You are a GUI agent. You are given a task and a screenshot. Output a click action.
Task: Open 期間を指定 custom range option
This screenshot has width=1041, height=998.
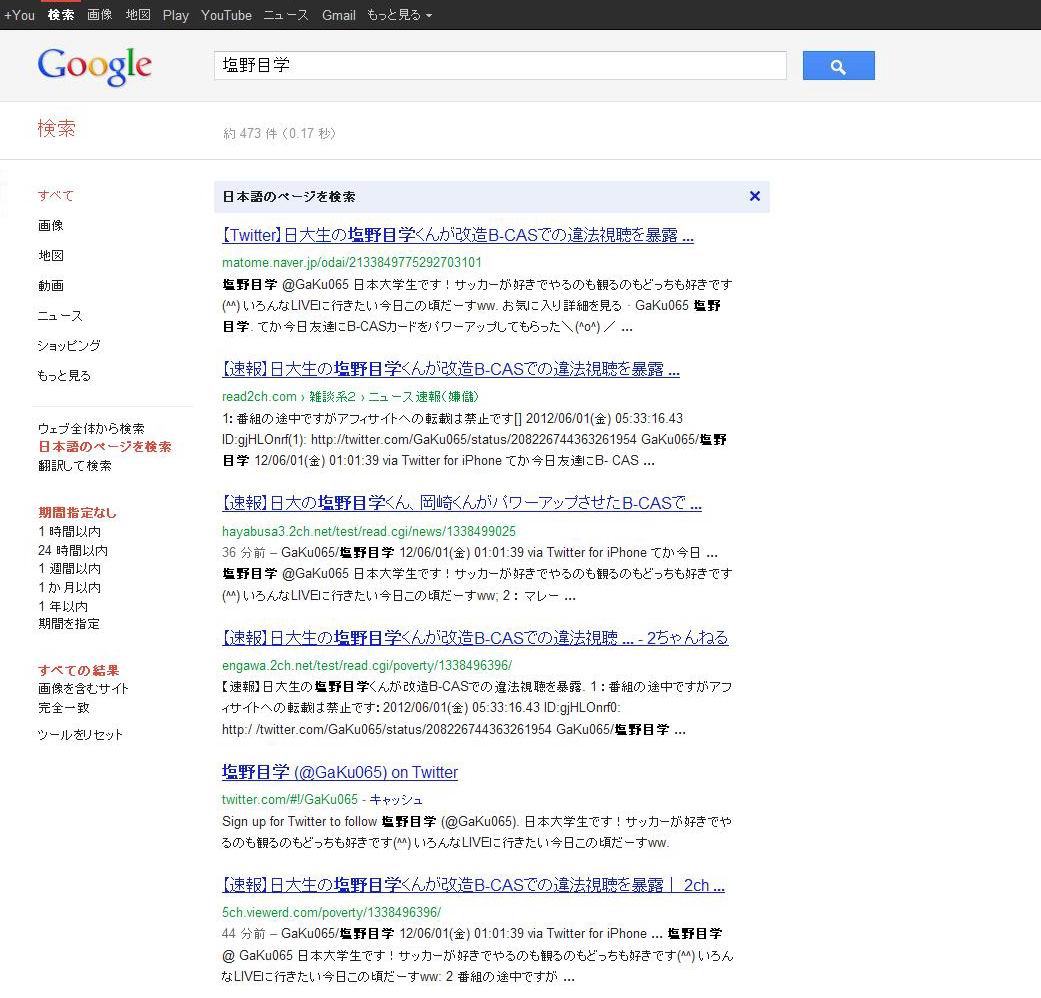click(x=68, y=624)
